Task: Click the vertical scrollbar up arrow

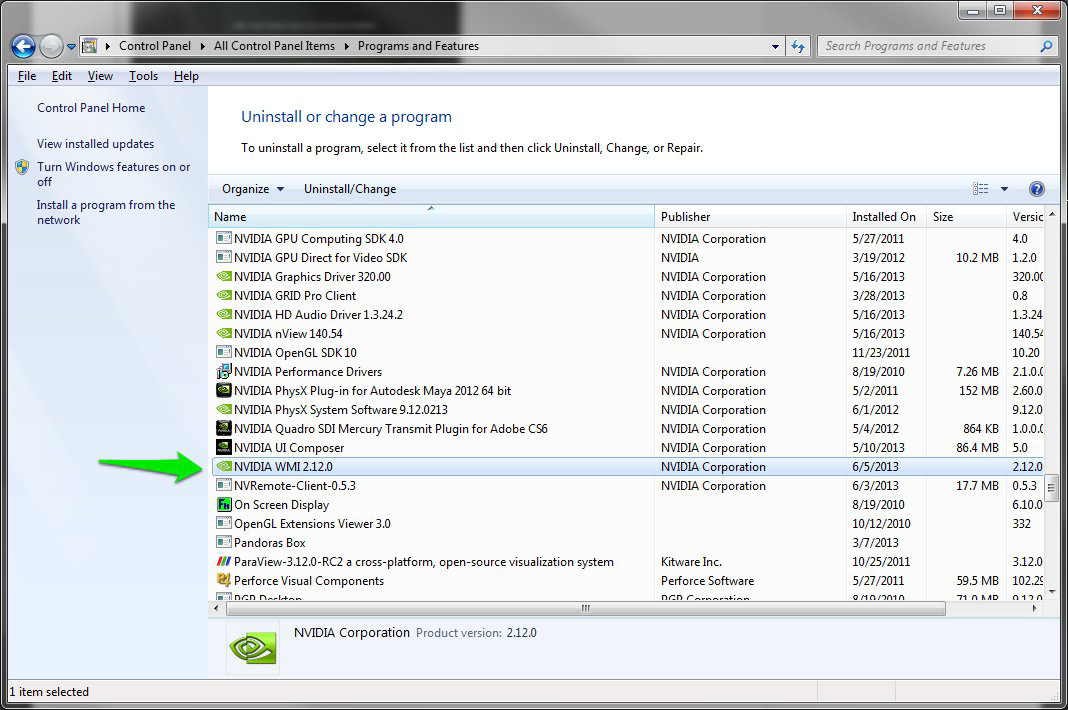Action: tap(1052, 215)
